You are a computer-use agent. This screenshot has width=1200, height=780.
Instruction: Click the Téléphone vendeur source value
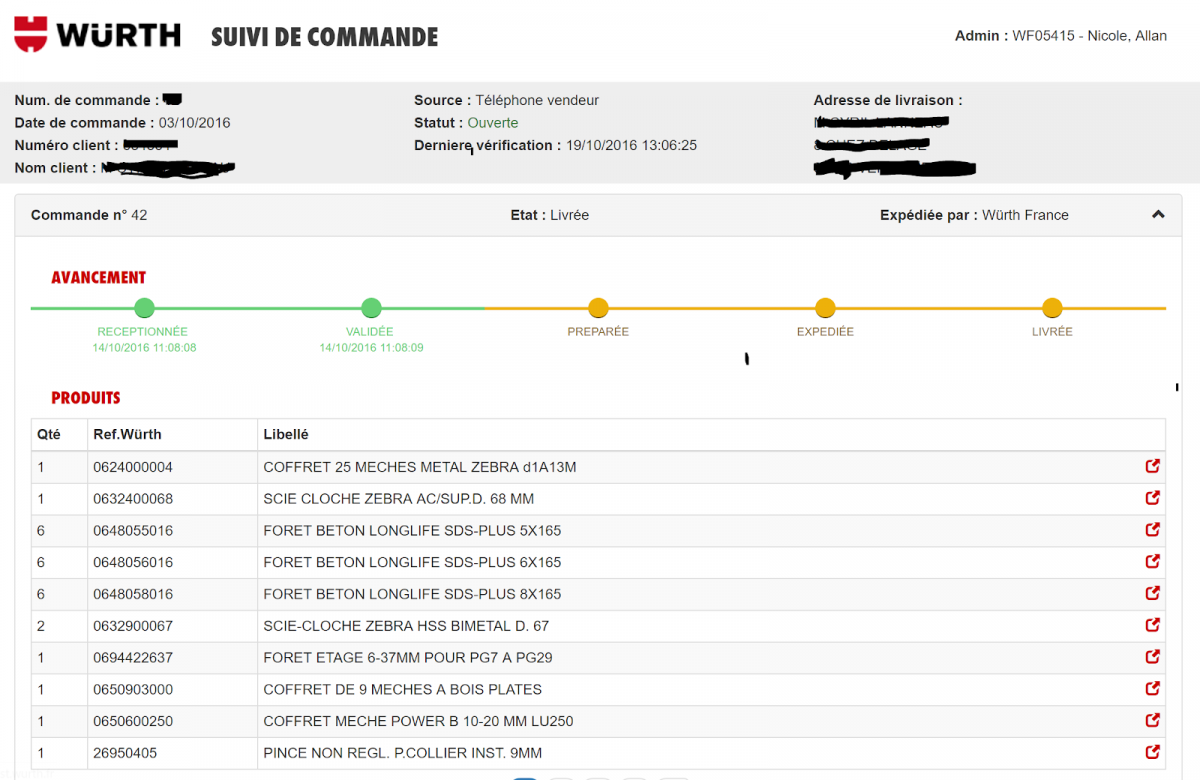click(x=537, y=100)
